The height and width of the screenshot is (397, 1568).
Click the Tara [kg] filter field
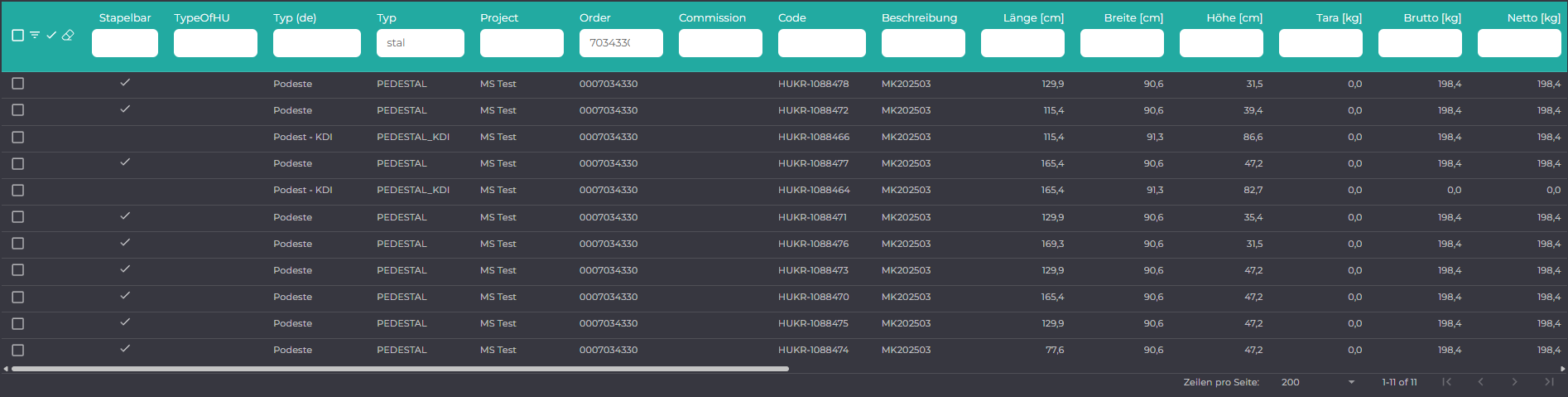click(x=1320, y=43)
